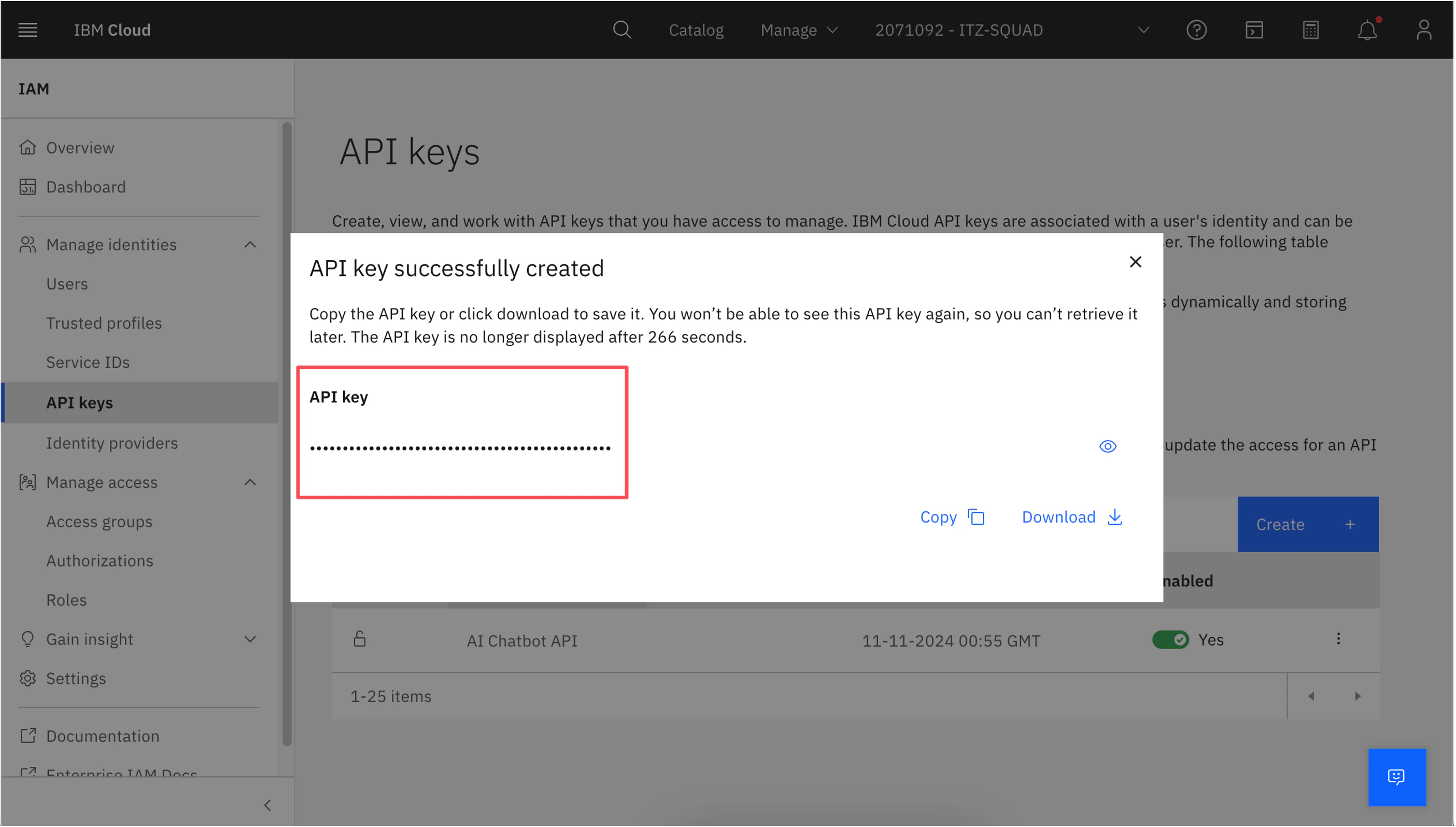Open the help question mark icon
1456x827 pixels.
coord(1196,30)
